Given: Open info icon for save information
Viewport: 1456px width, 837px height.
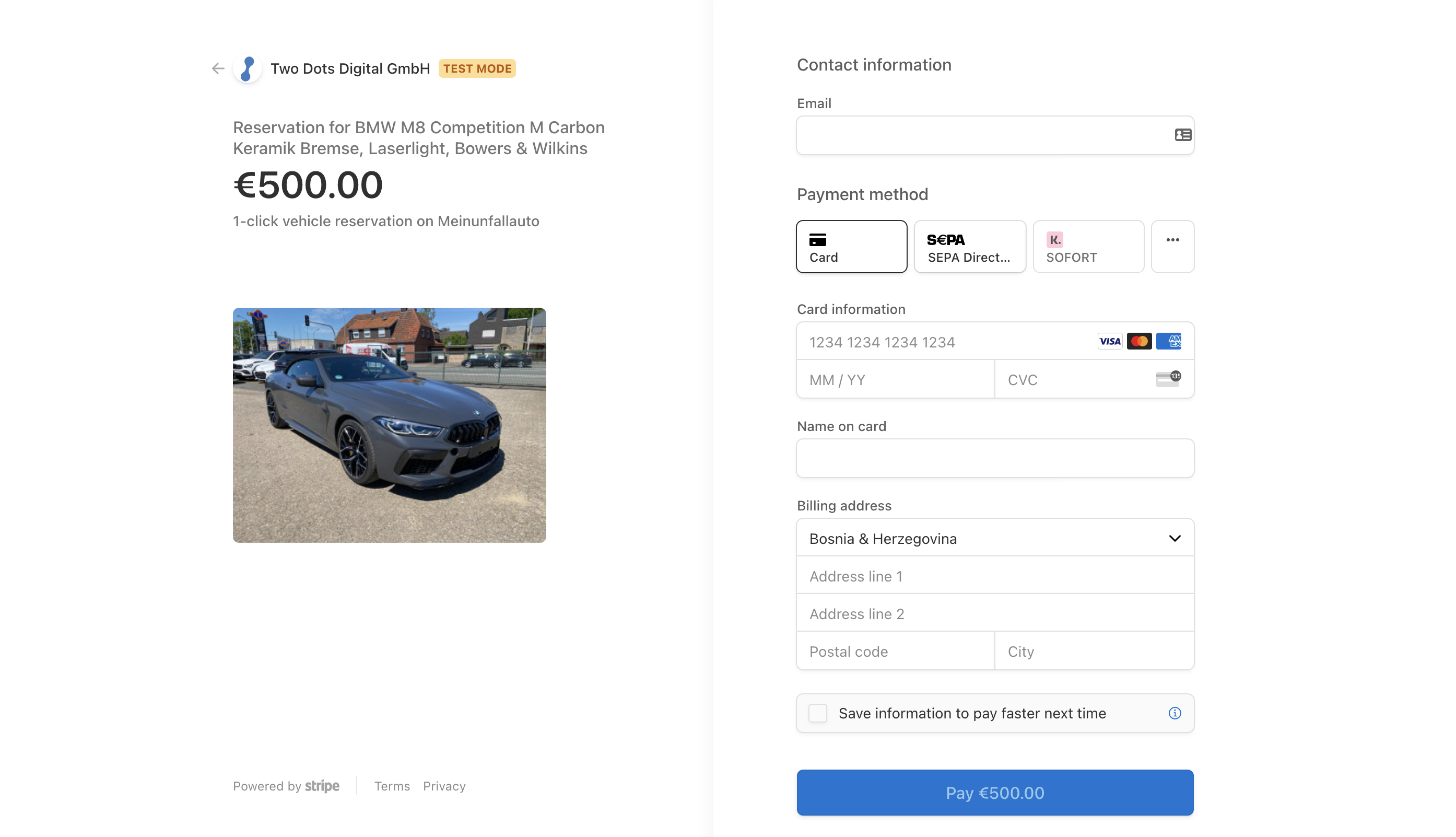Looking at the screenshot, I should tap(1175, 713).
